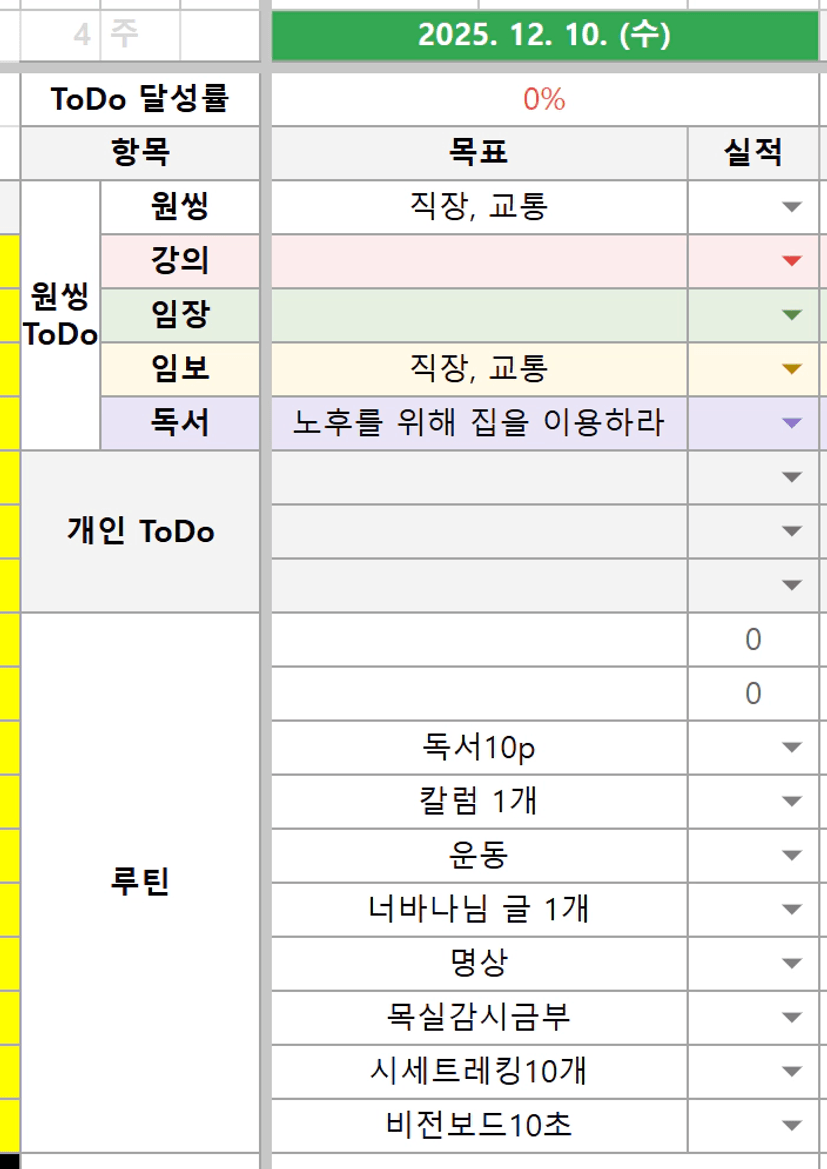Open the 명상 routine dropdown arrow

[792, 964]
